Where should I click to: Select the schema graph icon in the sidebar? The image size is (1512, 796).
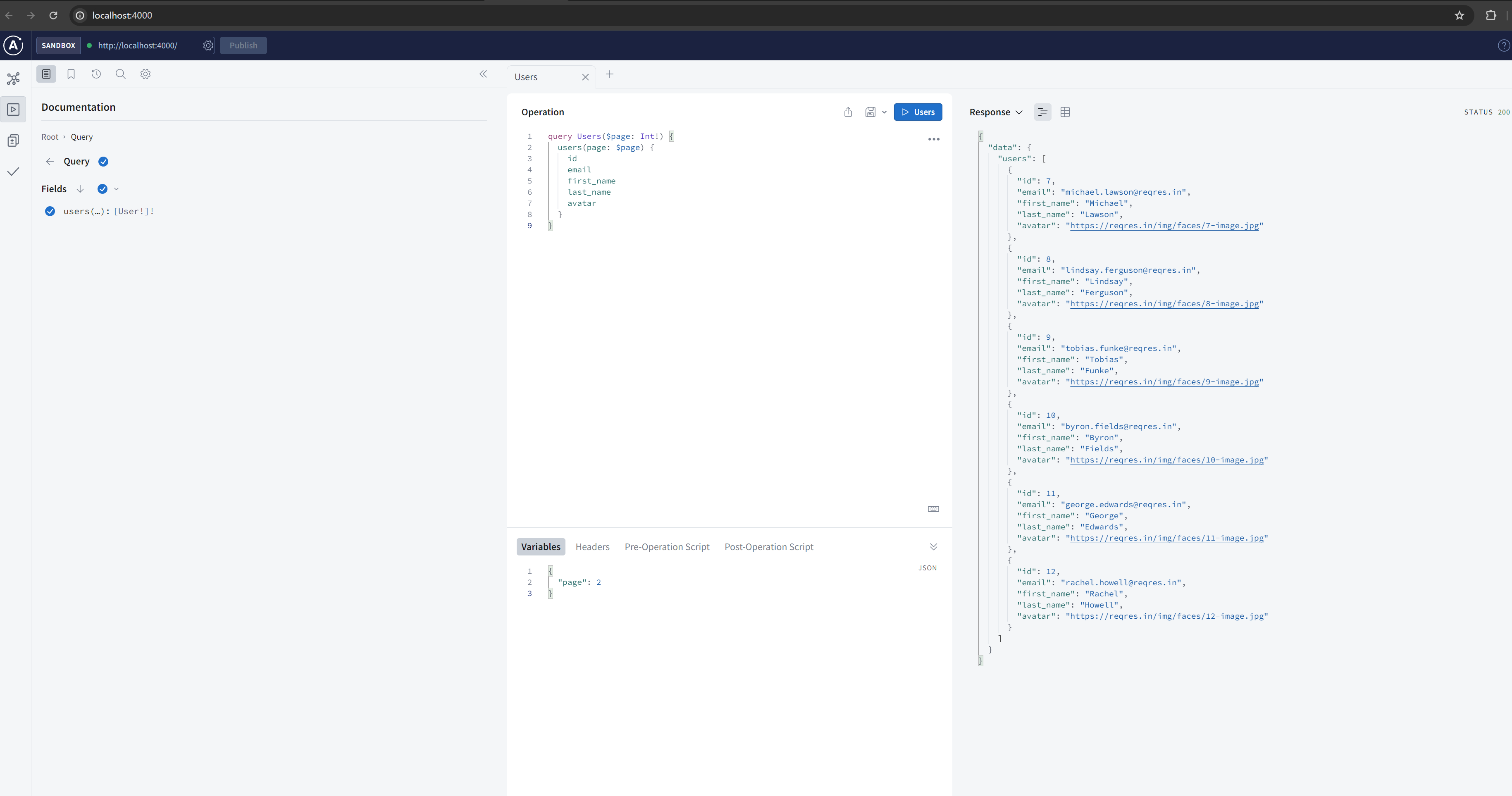[13, 78]
